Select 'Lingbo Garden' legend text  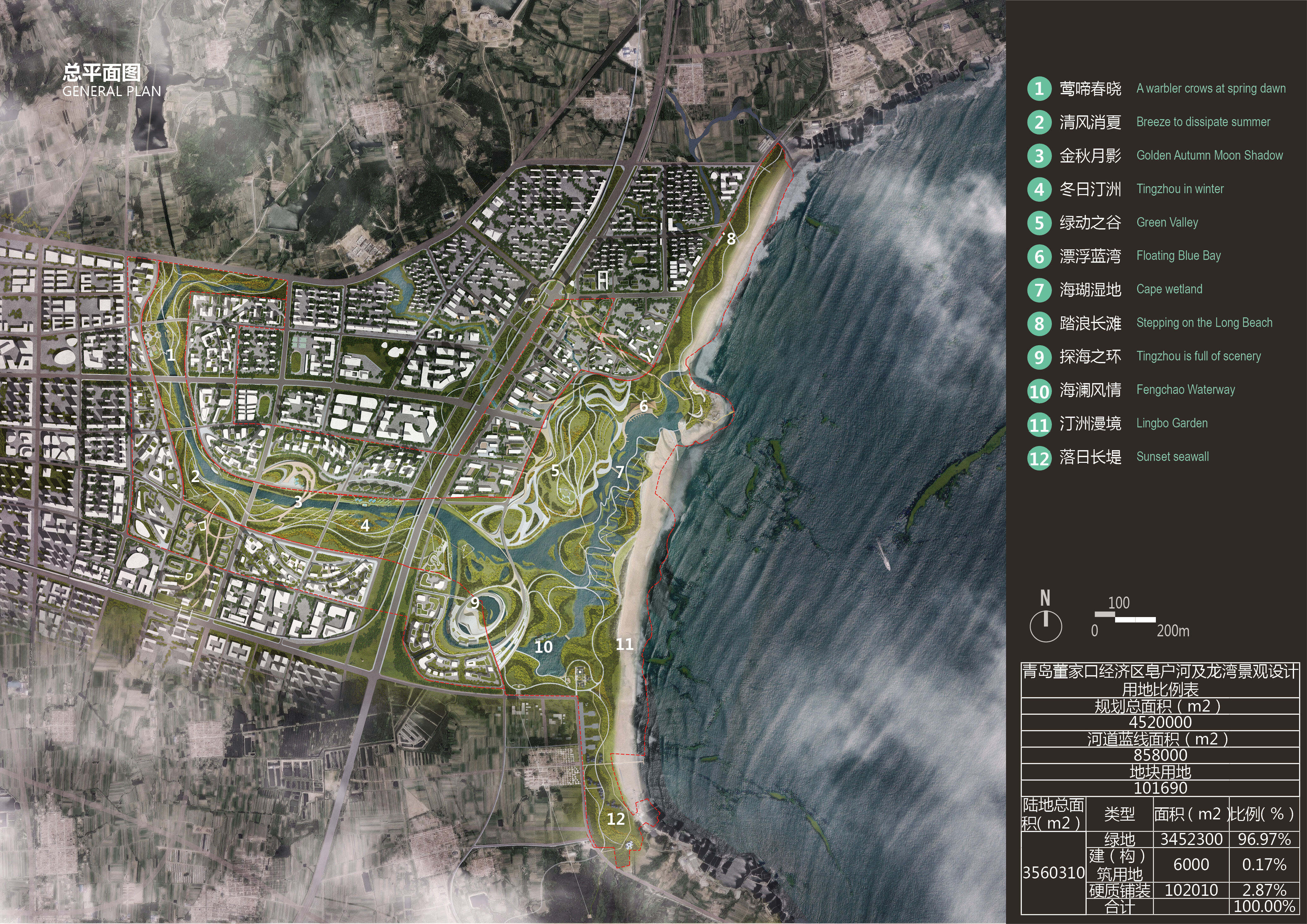pos(1171,424)
